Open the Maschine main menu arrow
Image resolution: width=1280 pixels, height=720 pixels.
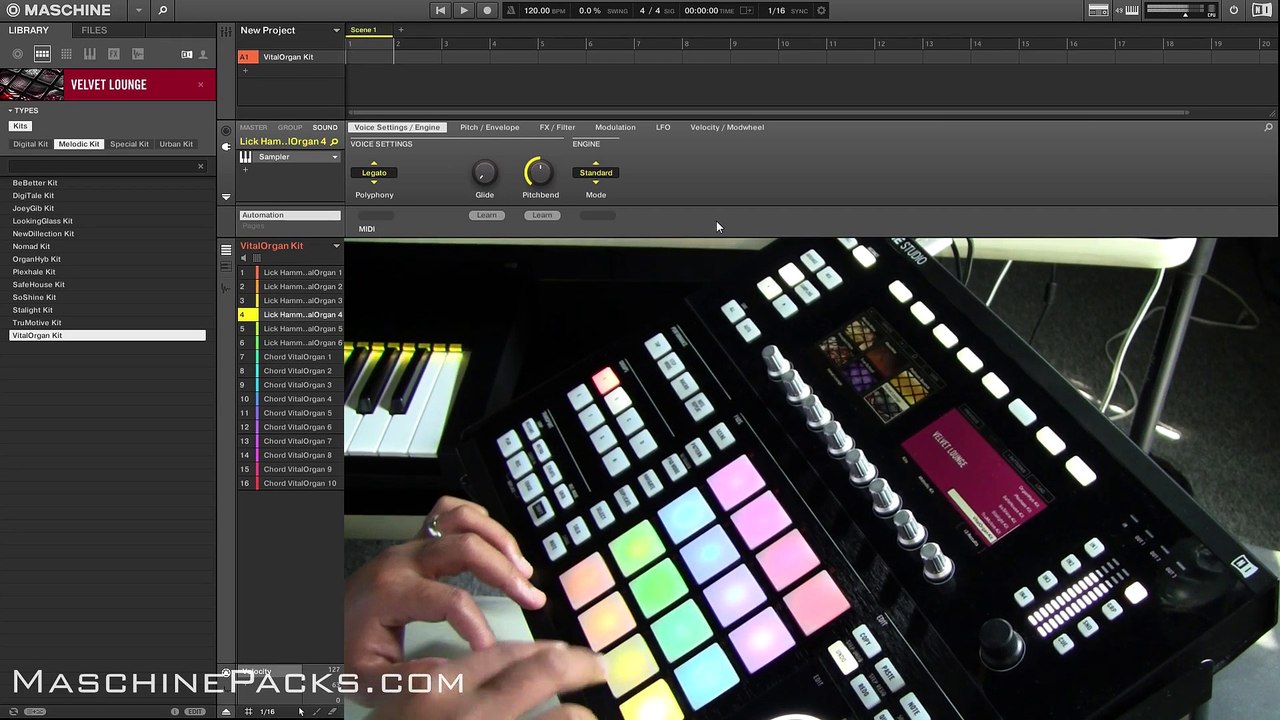pos(138,10)
